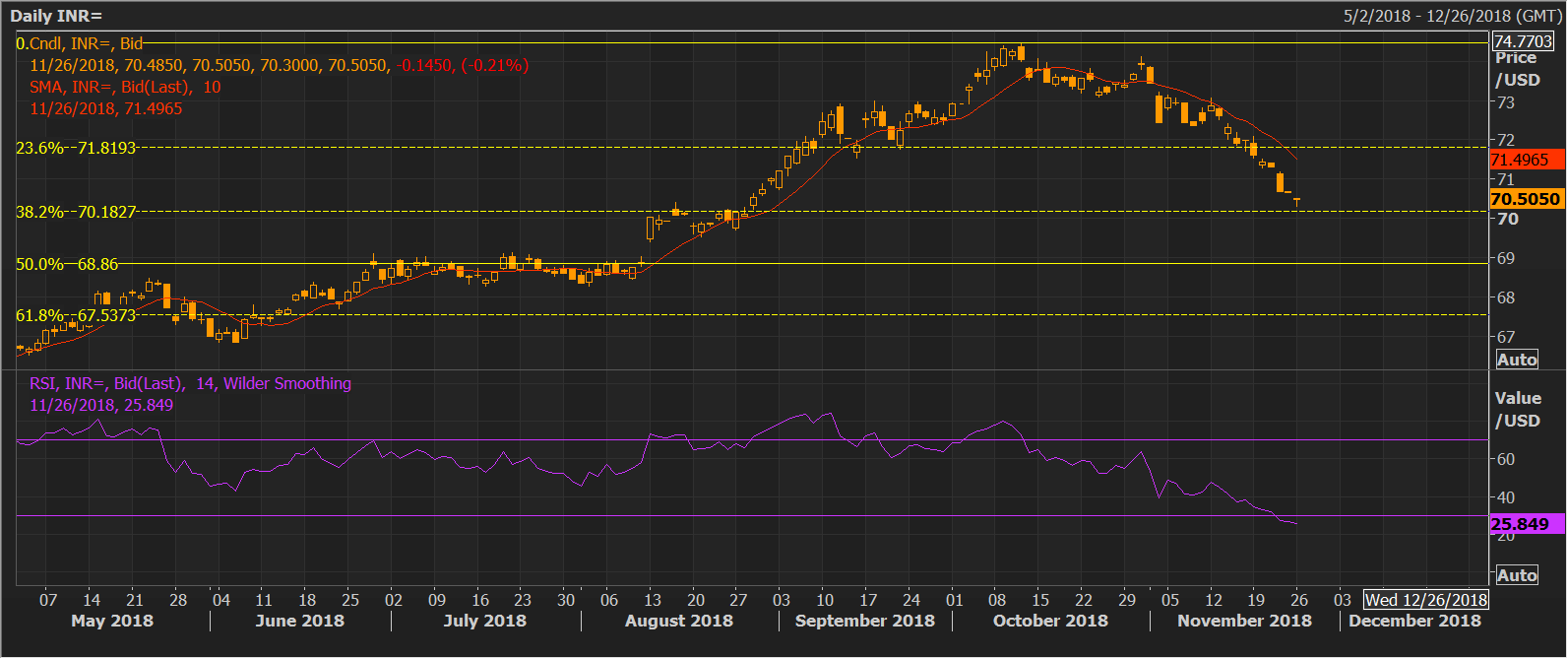The height and width of the screenshot is (659, 1568).
Task: Click the Wed 12/26/2018 date box
Action: pos(1425,600)
